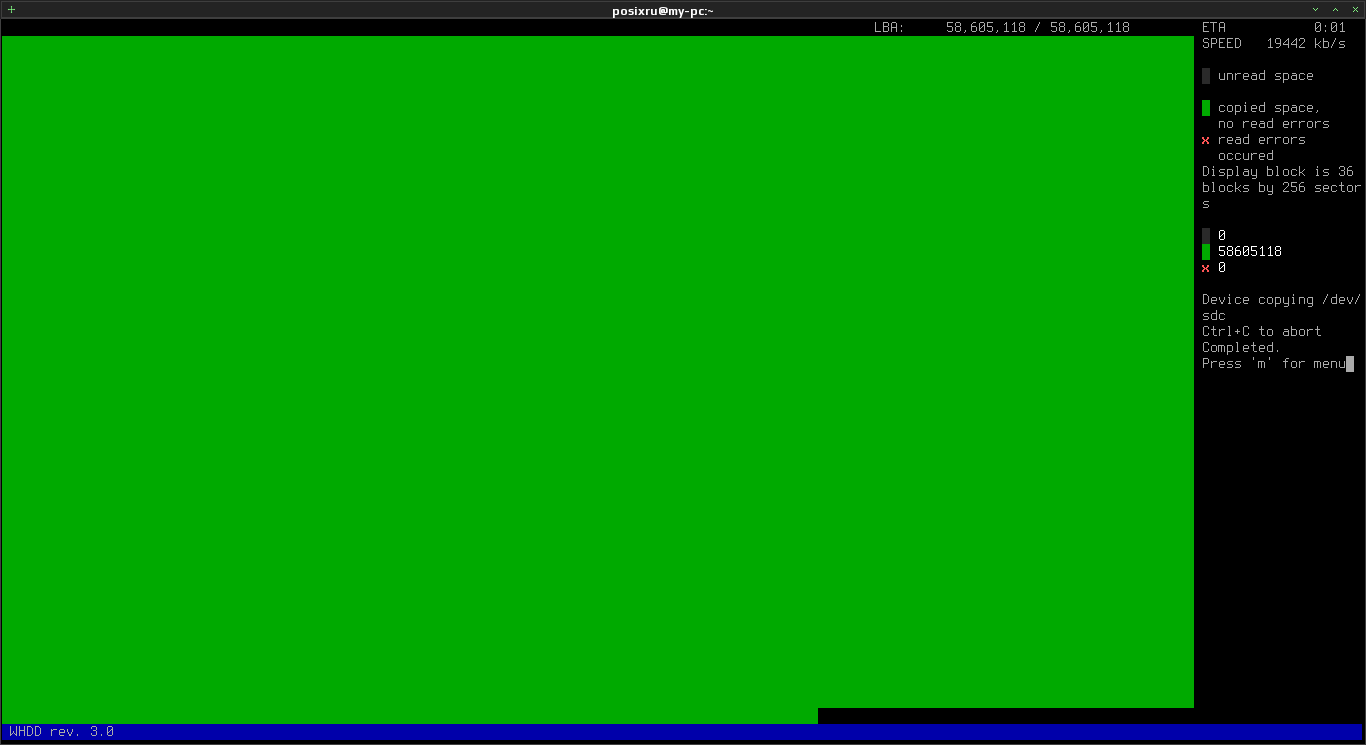The height and width of the screenshot is (745, 1366).
Task: Click the window title posixru@my-pc:~
Action: [x=663, y=11]
